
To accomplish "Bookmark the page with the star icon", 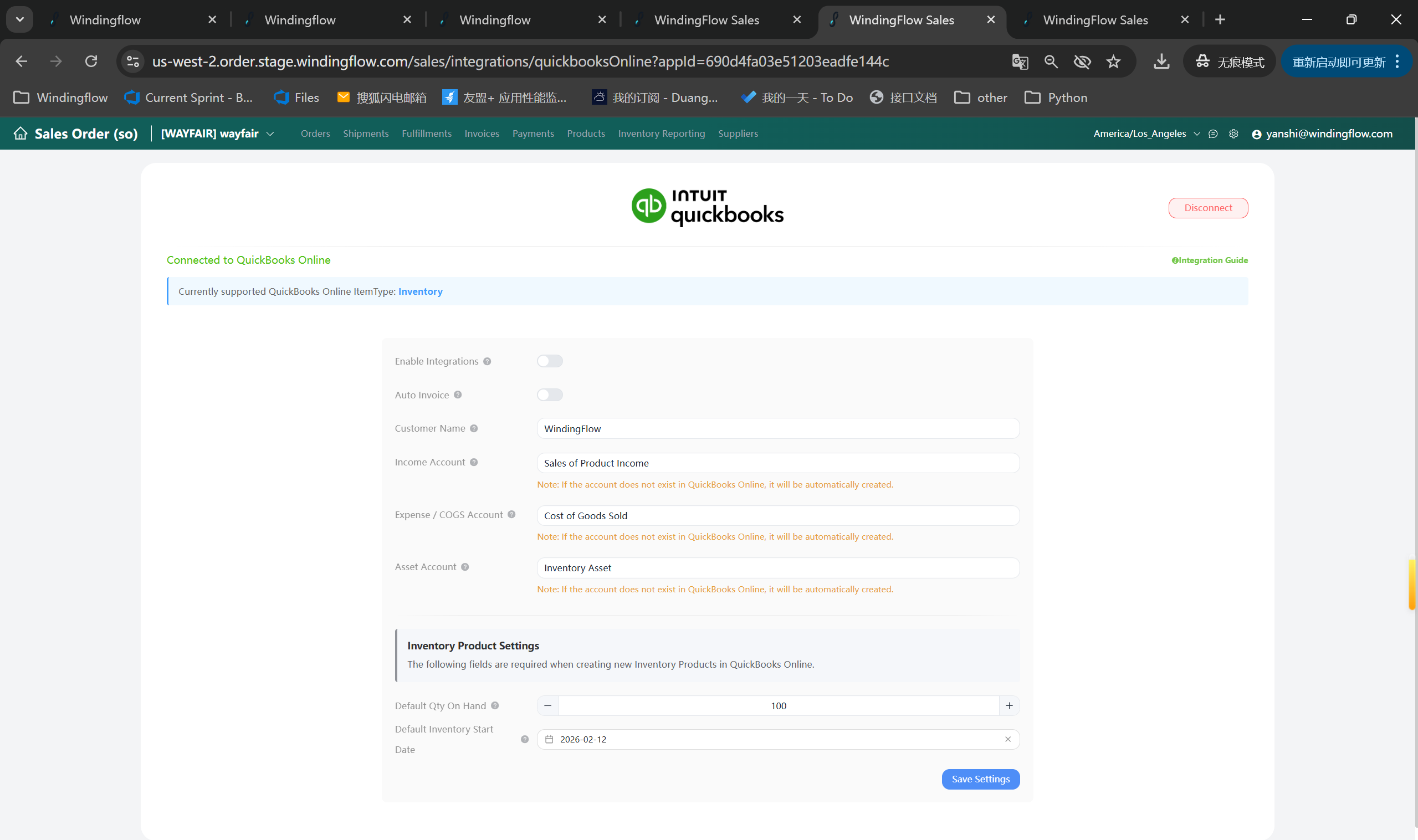I will (1113, 62).
